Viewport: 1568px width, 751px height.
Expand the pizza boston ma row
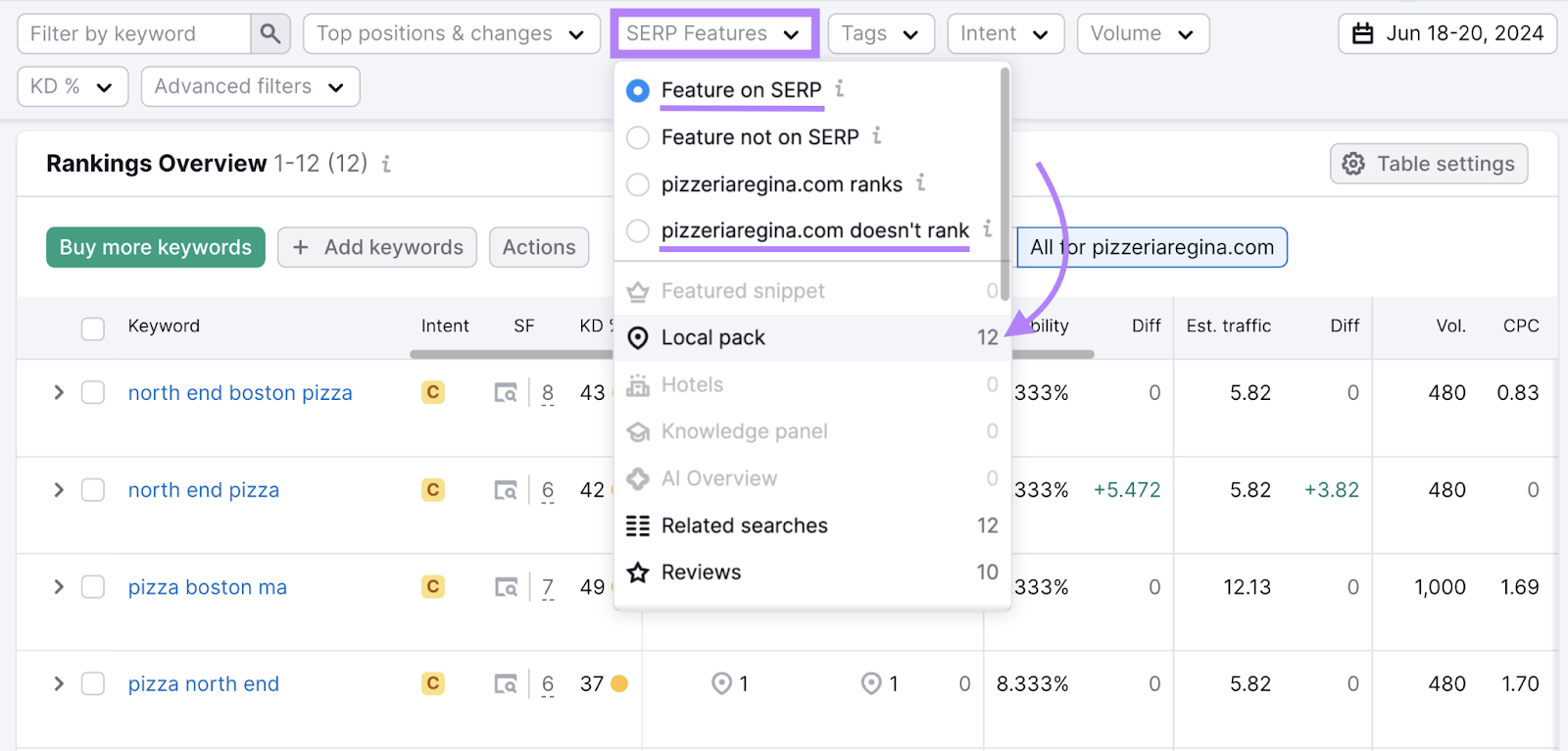[x=59, y=587]
